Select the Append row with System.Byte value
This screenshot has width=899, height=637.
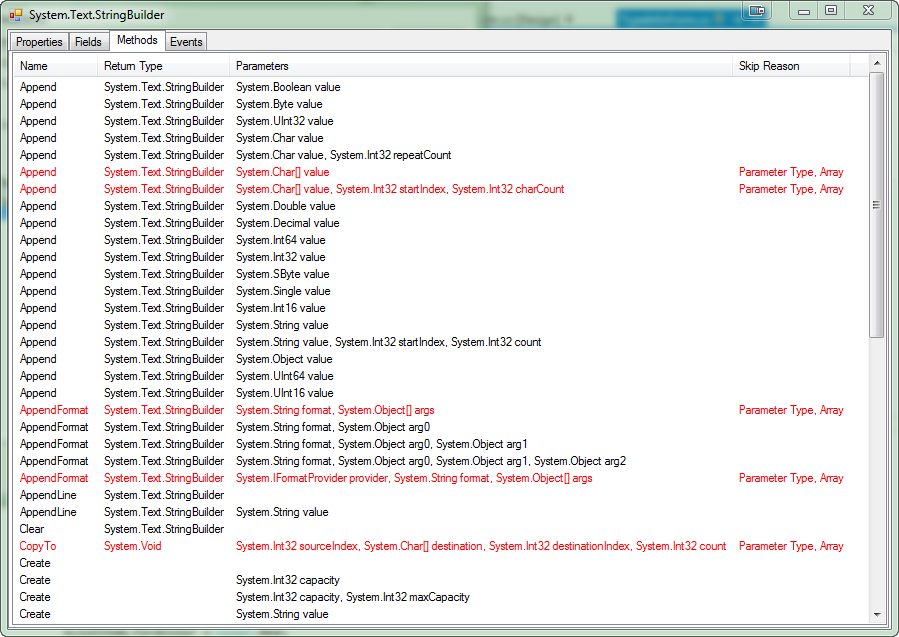tap(441, 104)
